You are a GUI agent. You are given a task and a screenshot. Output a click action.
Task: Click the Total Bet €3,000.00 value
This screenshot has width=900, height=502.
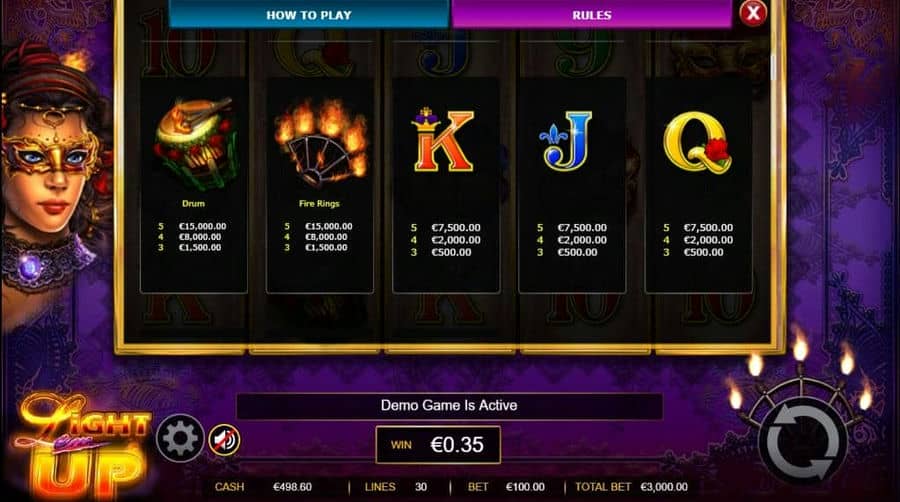pyautogui.click(x=664, y=487)
